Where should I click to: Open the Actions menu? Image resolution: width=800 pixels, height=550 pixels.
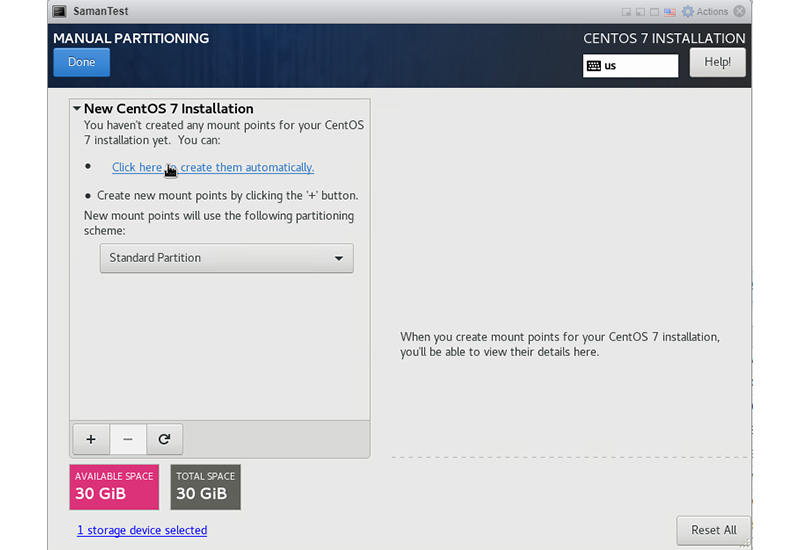[x=712, y=12]
